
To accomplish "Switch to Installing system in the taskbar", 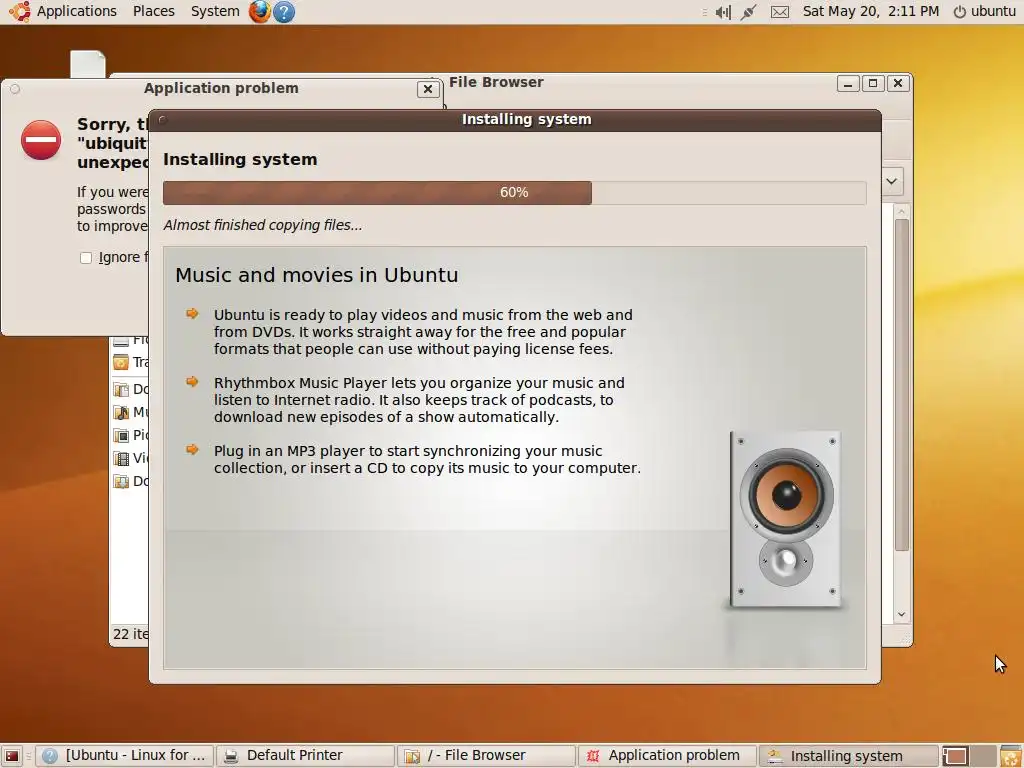I will (x=848, y=756).
